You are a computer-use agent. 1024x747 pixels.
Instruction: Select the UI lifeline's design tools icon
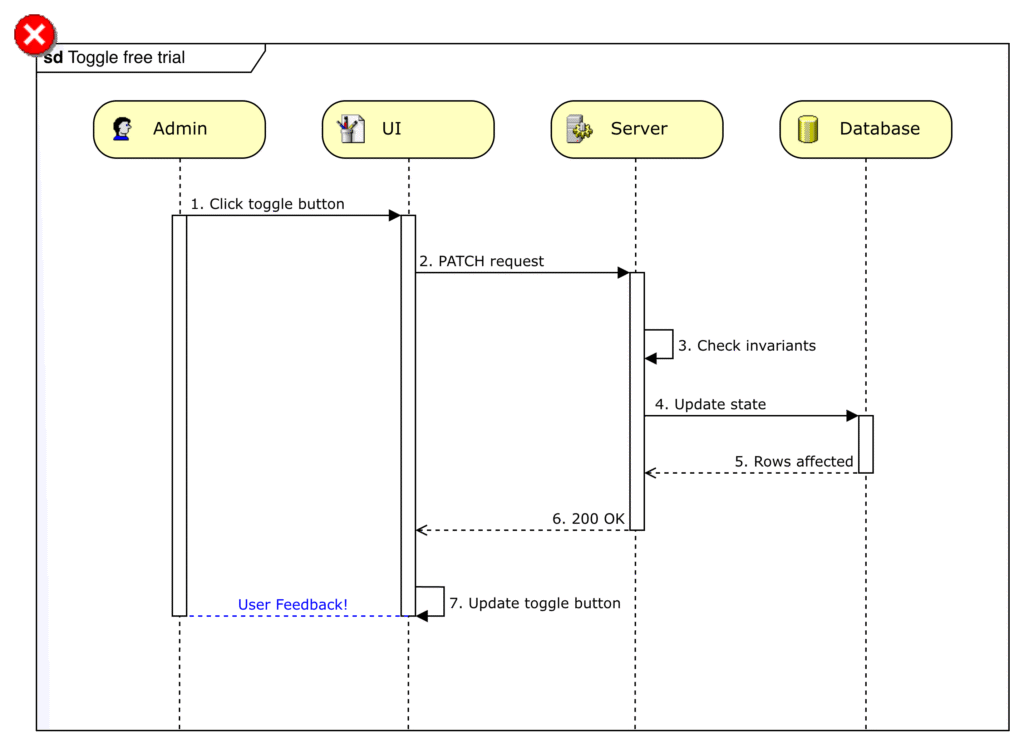coord(351,129)
